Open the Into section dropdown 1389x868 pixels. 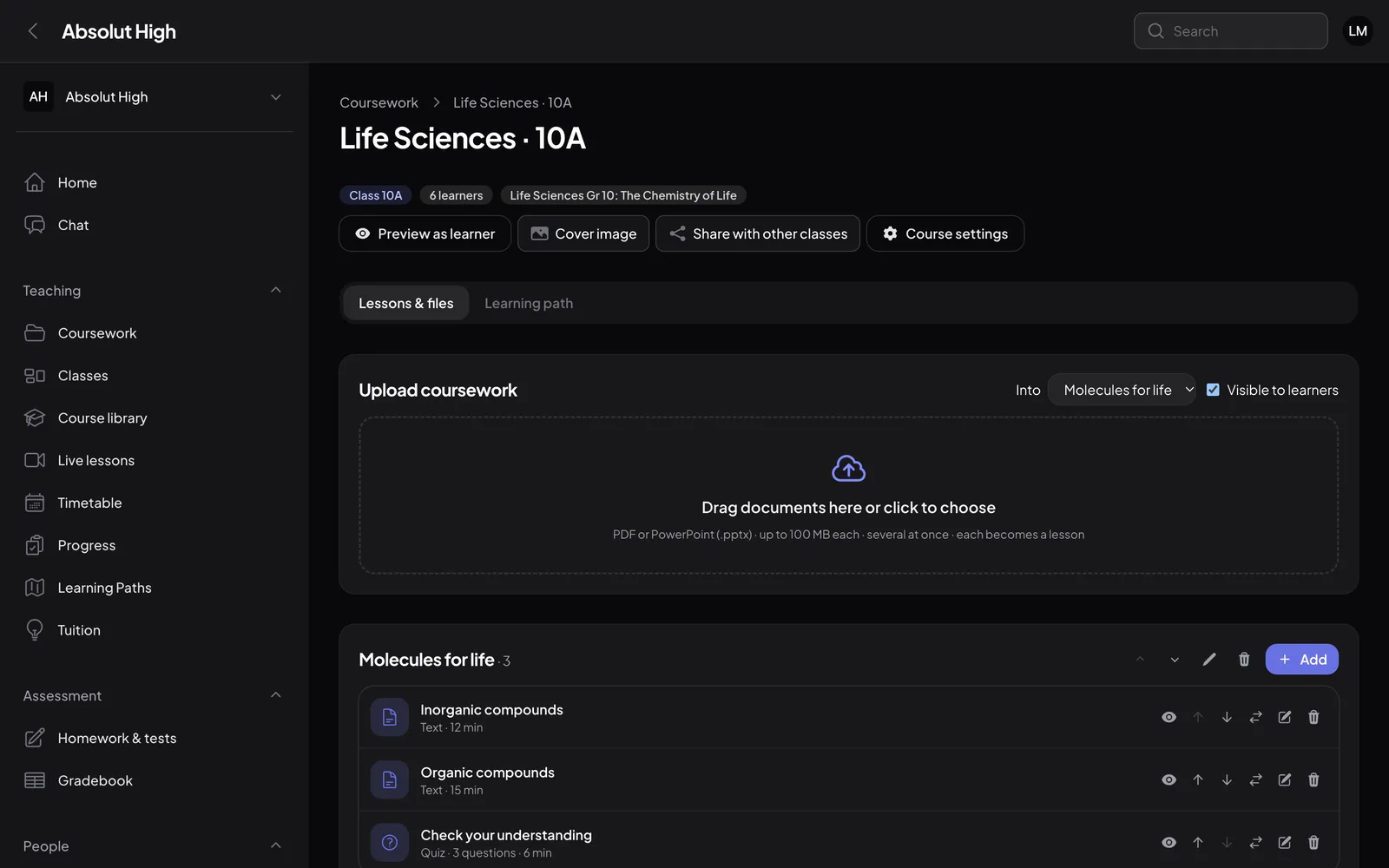(x=1122, y=390)
